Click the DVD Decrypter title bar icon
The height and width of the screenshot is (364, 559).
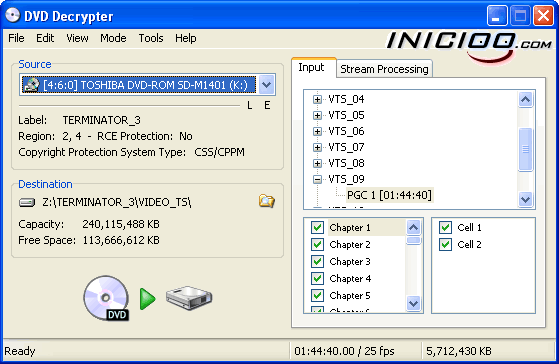tap(12, 15)
